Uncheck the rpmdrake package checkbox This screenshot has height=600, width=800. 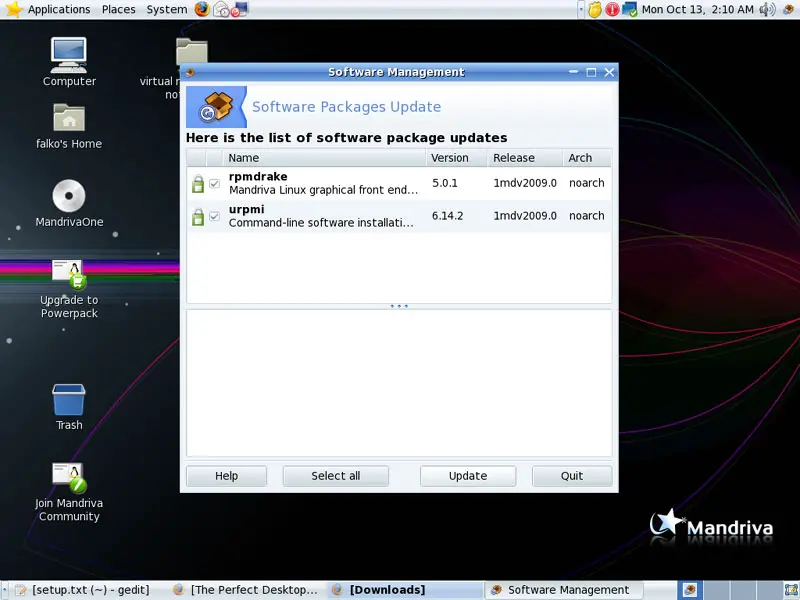pos(215,184)
